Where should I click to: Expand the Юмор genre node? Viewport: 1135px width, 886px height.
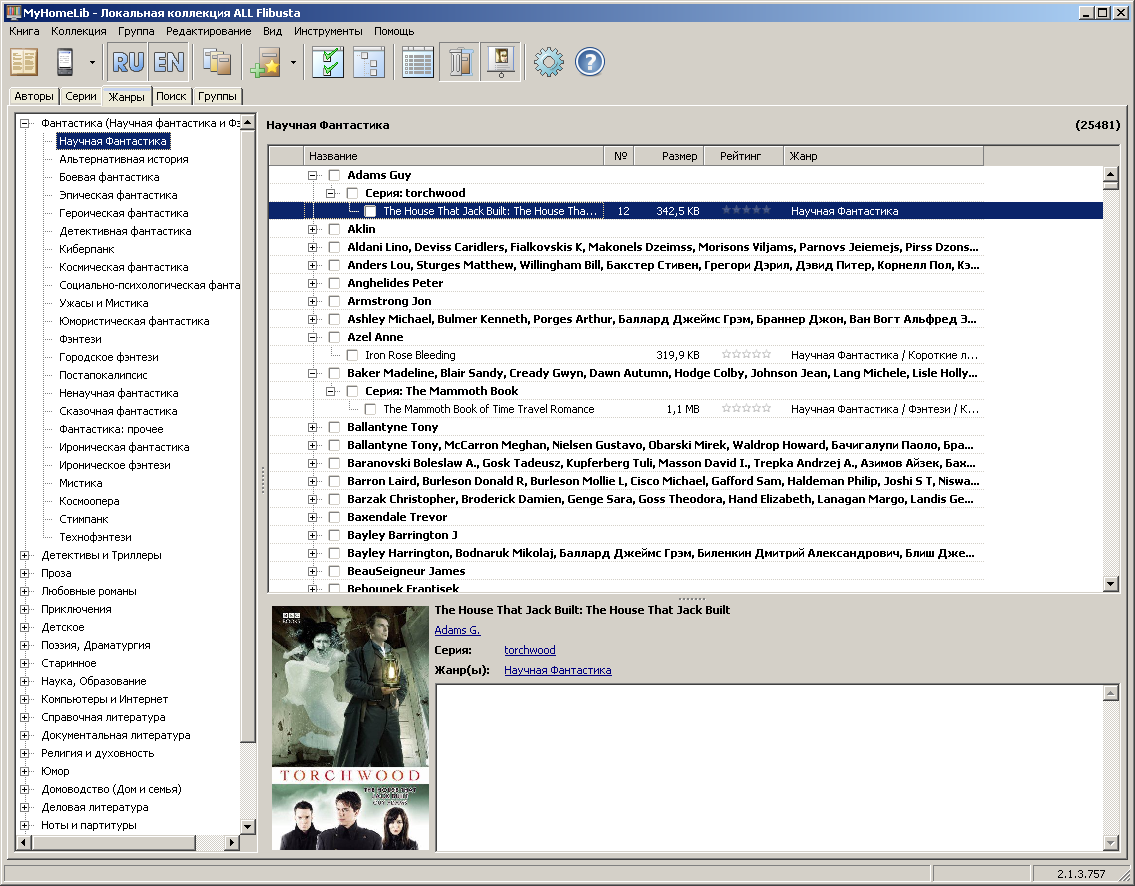25,772
